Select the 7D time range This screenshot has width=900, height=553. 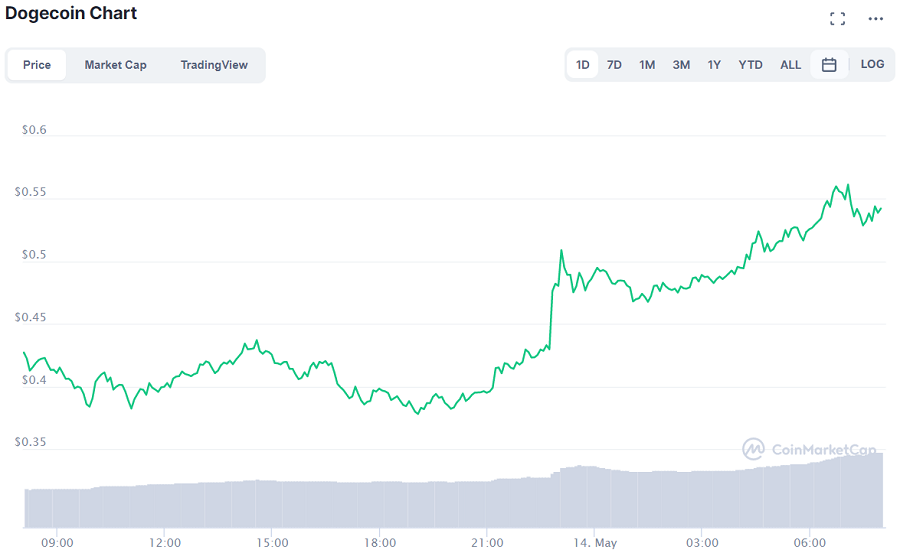pyautogui.click(x=614, y=64)
